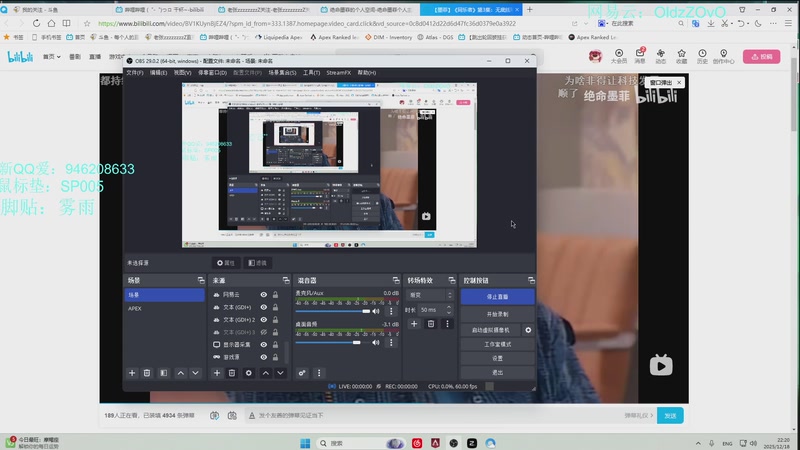This screenshot has height=450, width=800.
Task: Add a new scene in OBS Scenes panel
Action: pos(132,373)
